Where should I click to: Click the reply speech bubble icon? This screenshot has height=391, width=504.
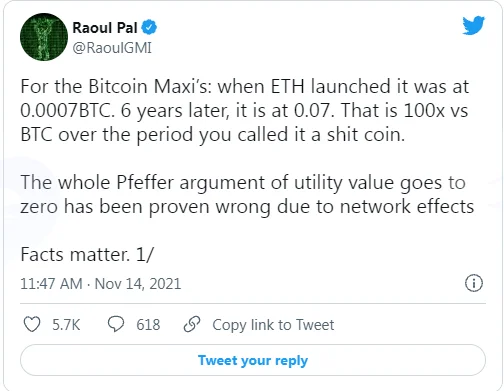116,324
